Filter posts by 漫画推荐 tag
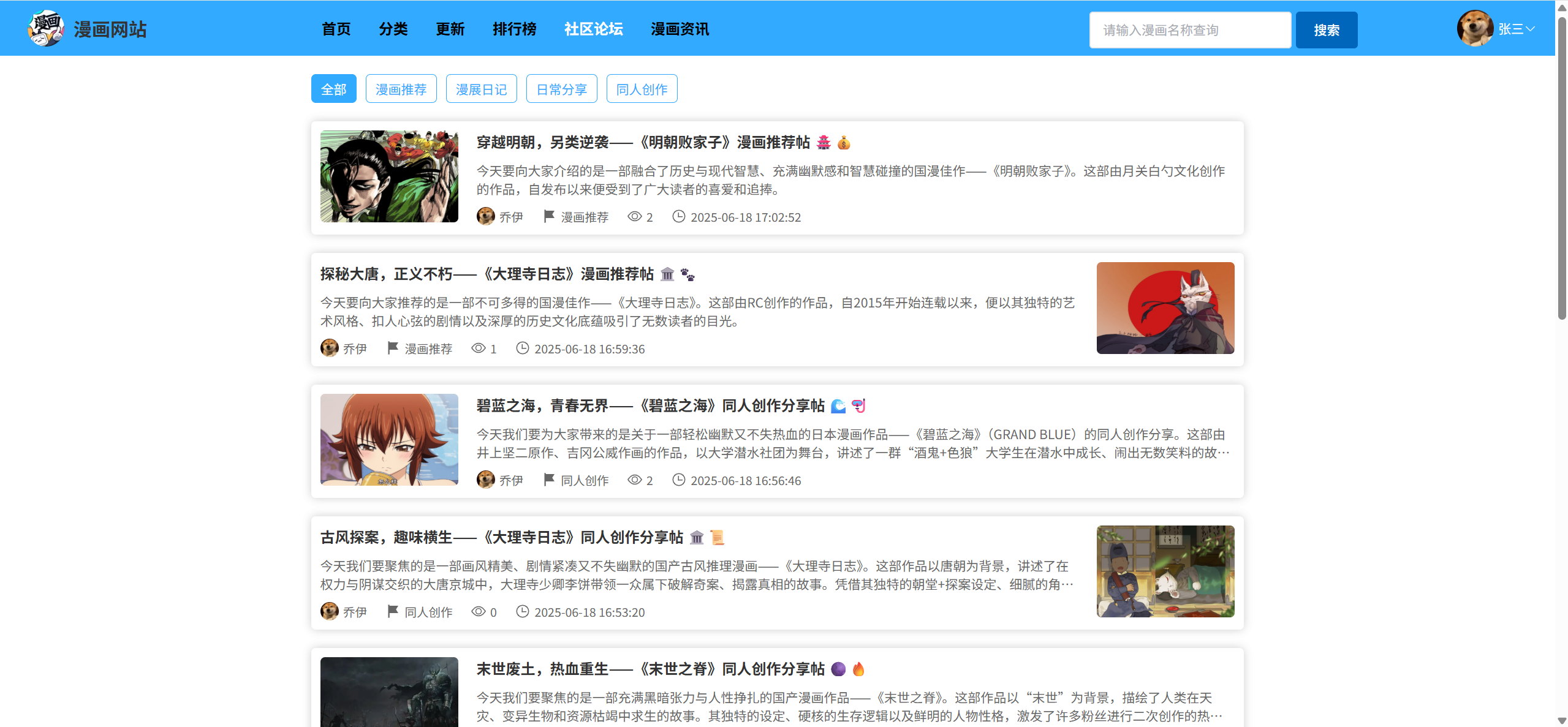 click(x=401, y=89)
